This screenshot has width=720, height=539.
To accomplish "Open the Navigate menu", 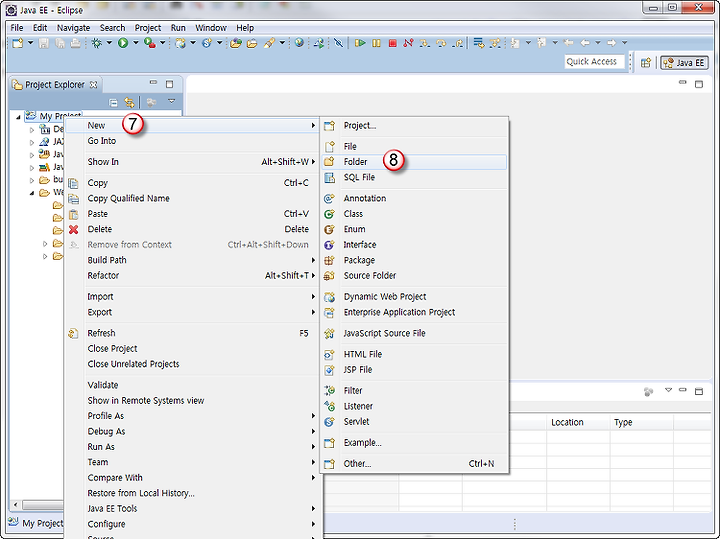I will pos(73,28).
